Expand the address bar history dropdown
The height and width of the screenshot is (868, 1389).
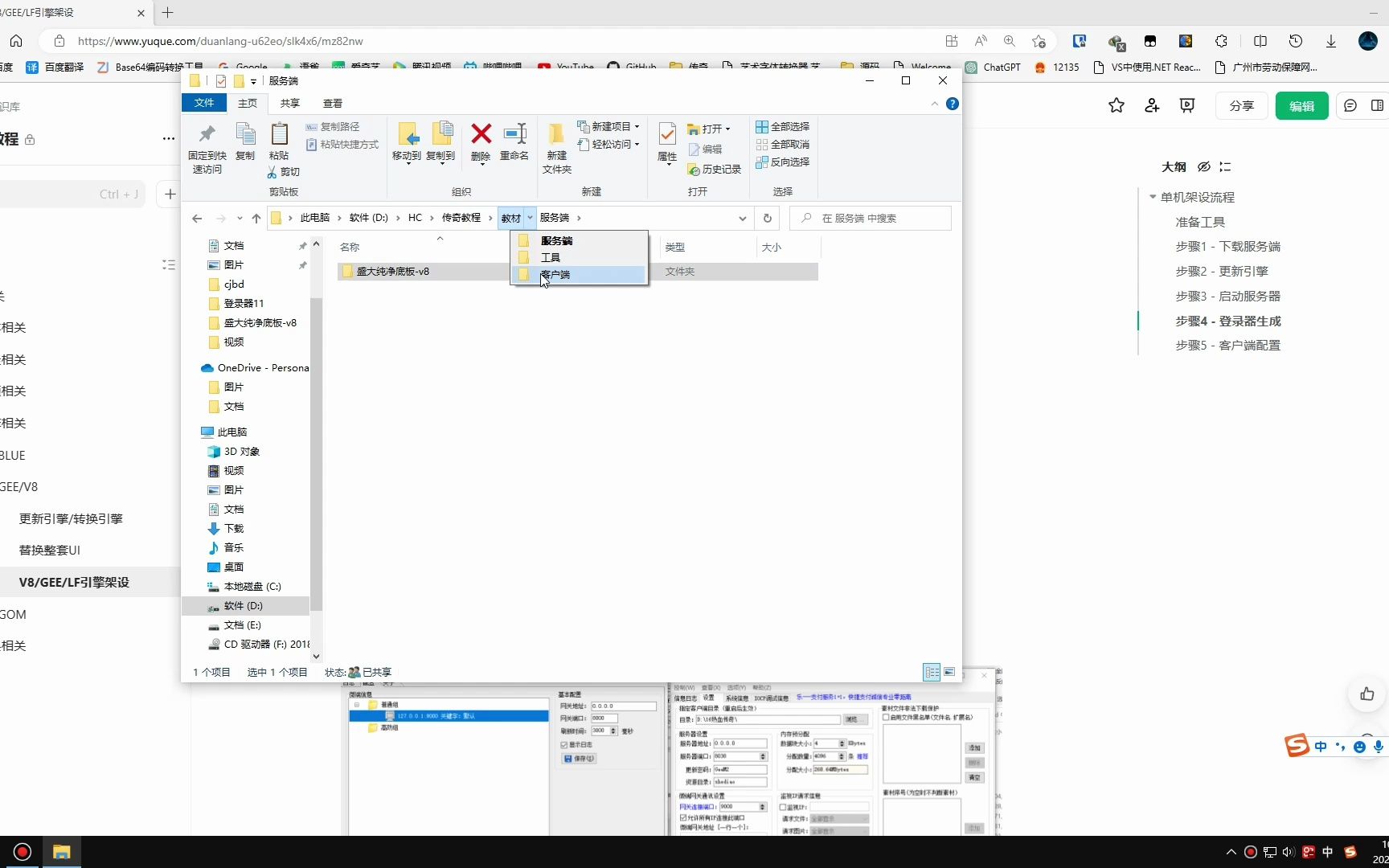(742, 218)
